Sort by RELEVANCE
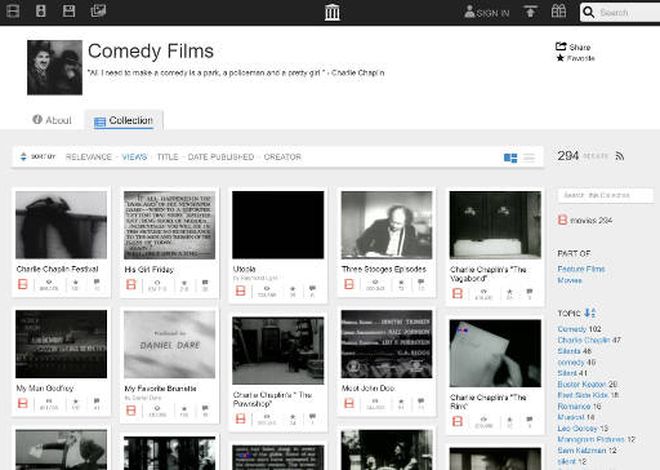This screenshot has height=470, width=660. click(x=88, y=157)
